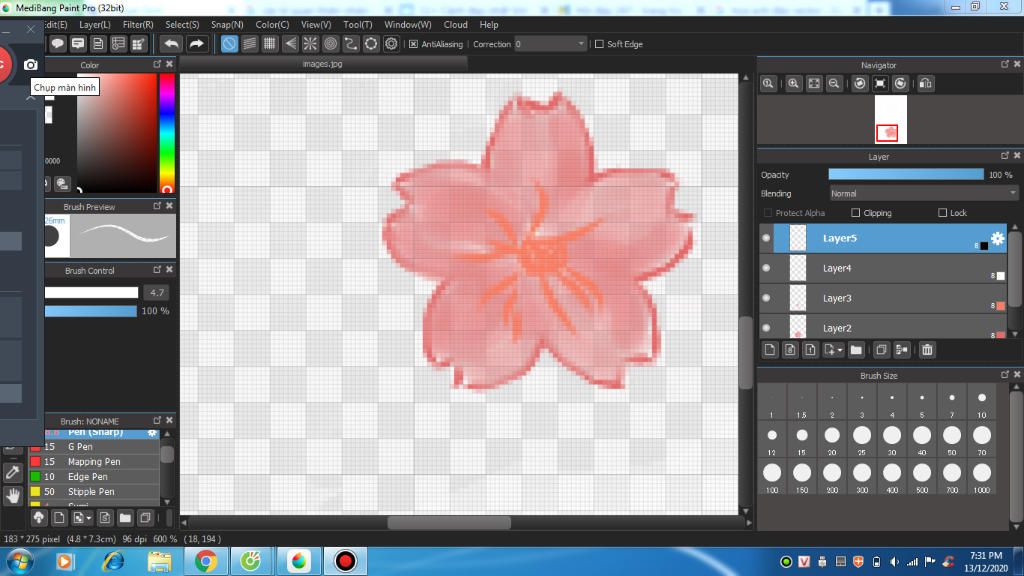Rotate canvas left in Navigator
The image size is (1024, 576).
click(860, 84)
